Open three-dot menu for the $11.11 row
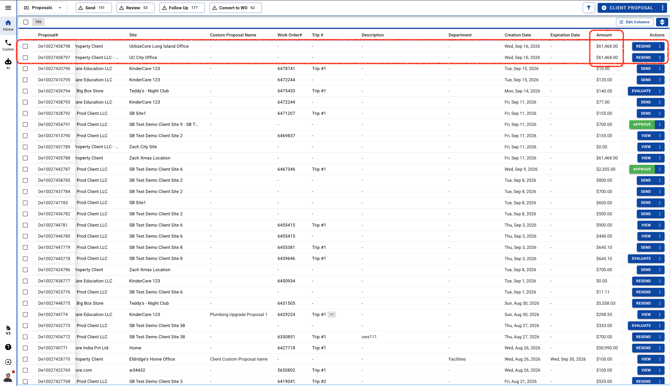Viewport: 670px width, 386px height. (660, 292)
